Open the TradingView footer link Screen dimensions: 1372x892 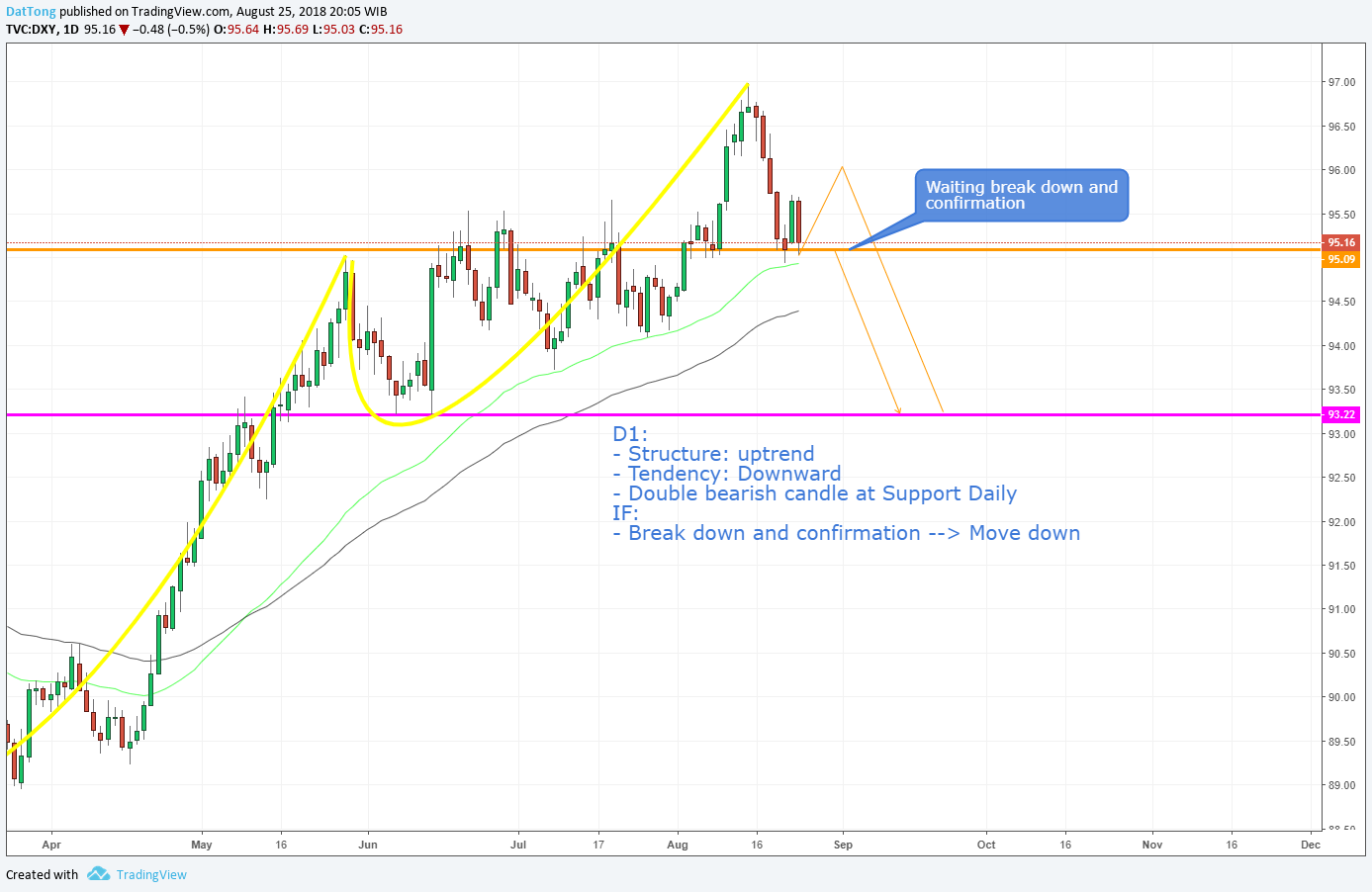click(x=151, y=875)
